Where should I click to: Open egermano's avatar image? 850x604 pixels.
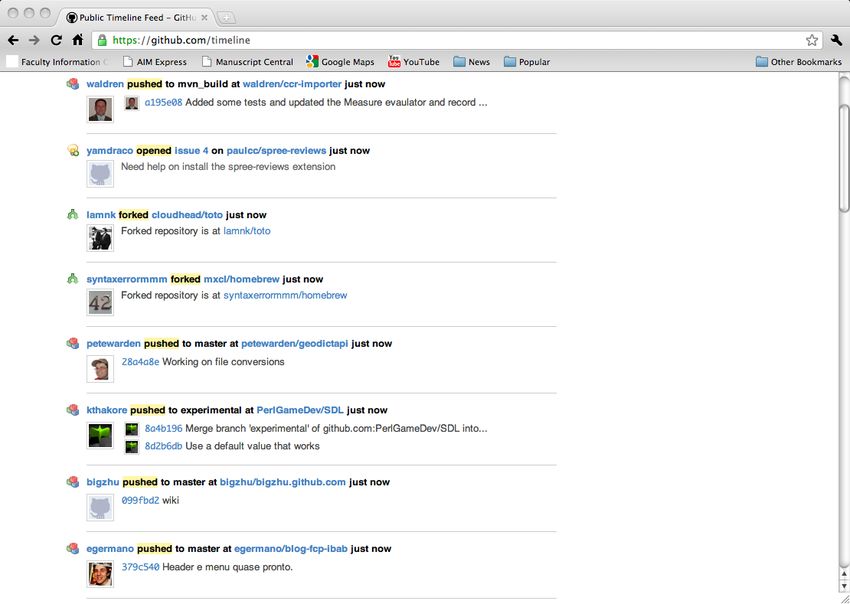coord(100,574)
